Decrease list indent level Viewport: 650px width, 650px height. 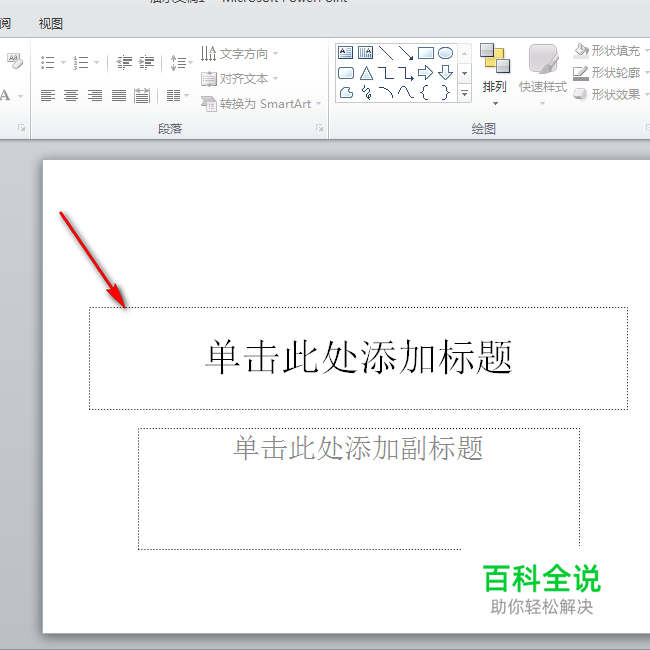pyautogui.click(x=124, y=63)
